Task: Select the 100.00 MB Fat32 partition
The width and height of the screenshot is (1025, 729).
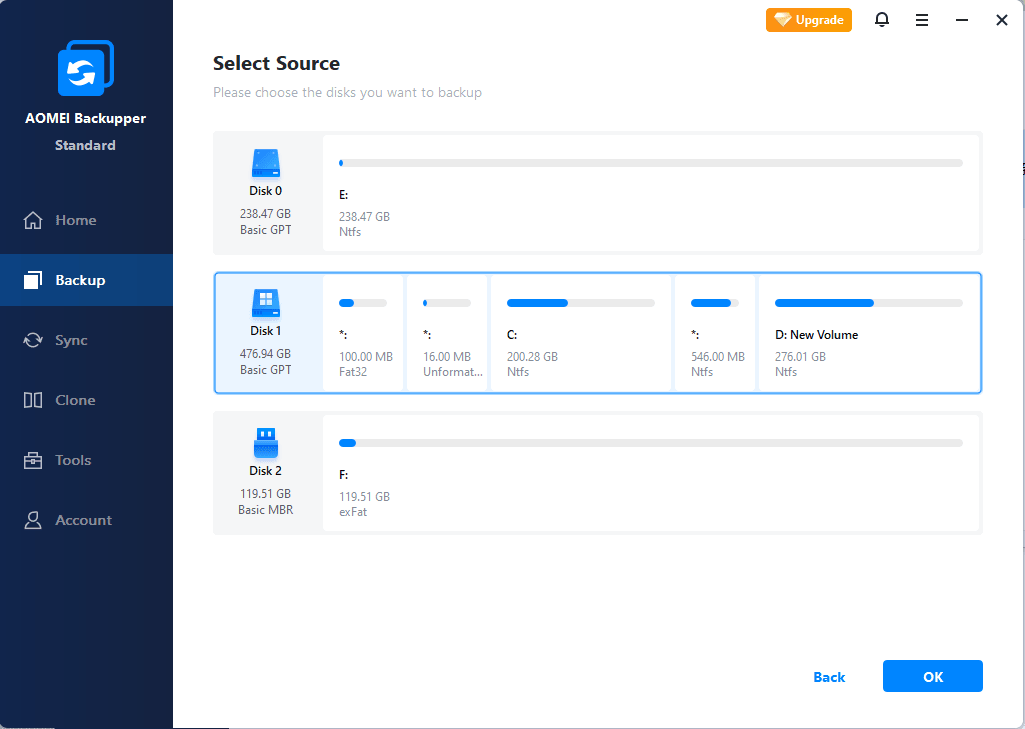Action: click(363, 332)
